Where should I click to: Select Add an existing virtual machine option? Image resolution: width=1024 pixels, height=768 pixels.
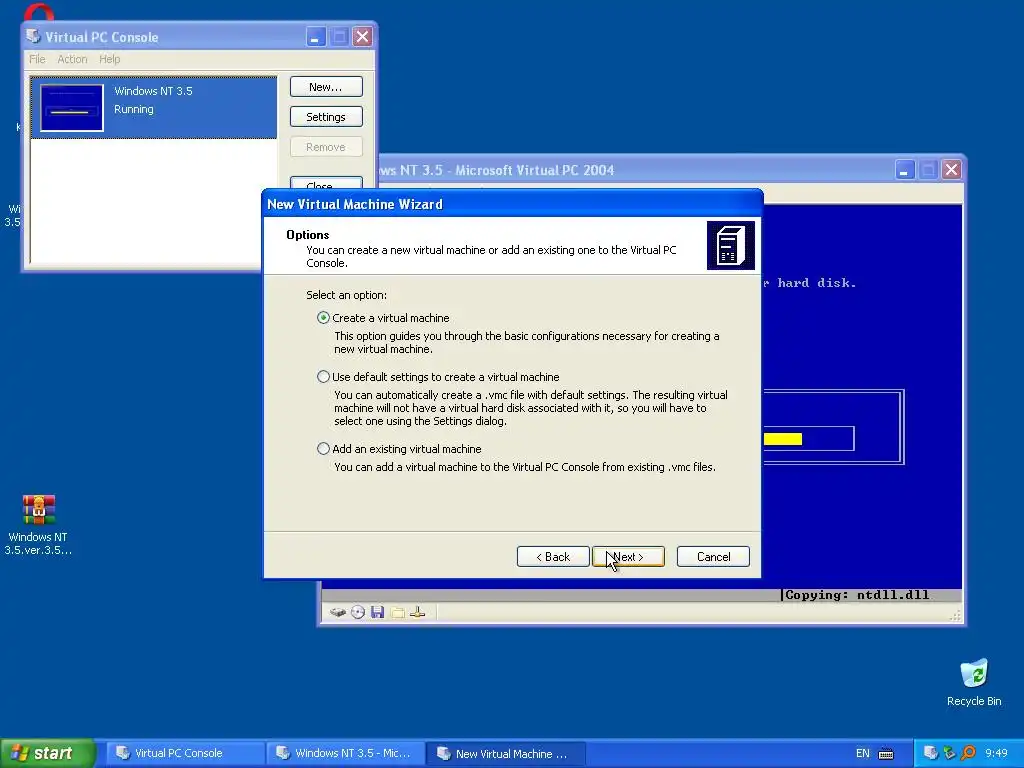[x=323, y=449]
